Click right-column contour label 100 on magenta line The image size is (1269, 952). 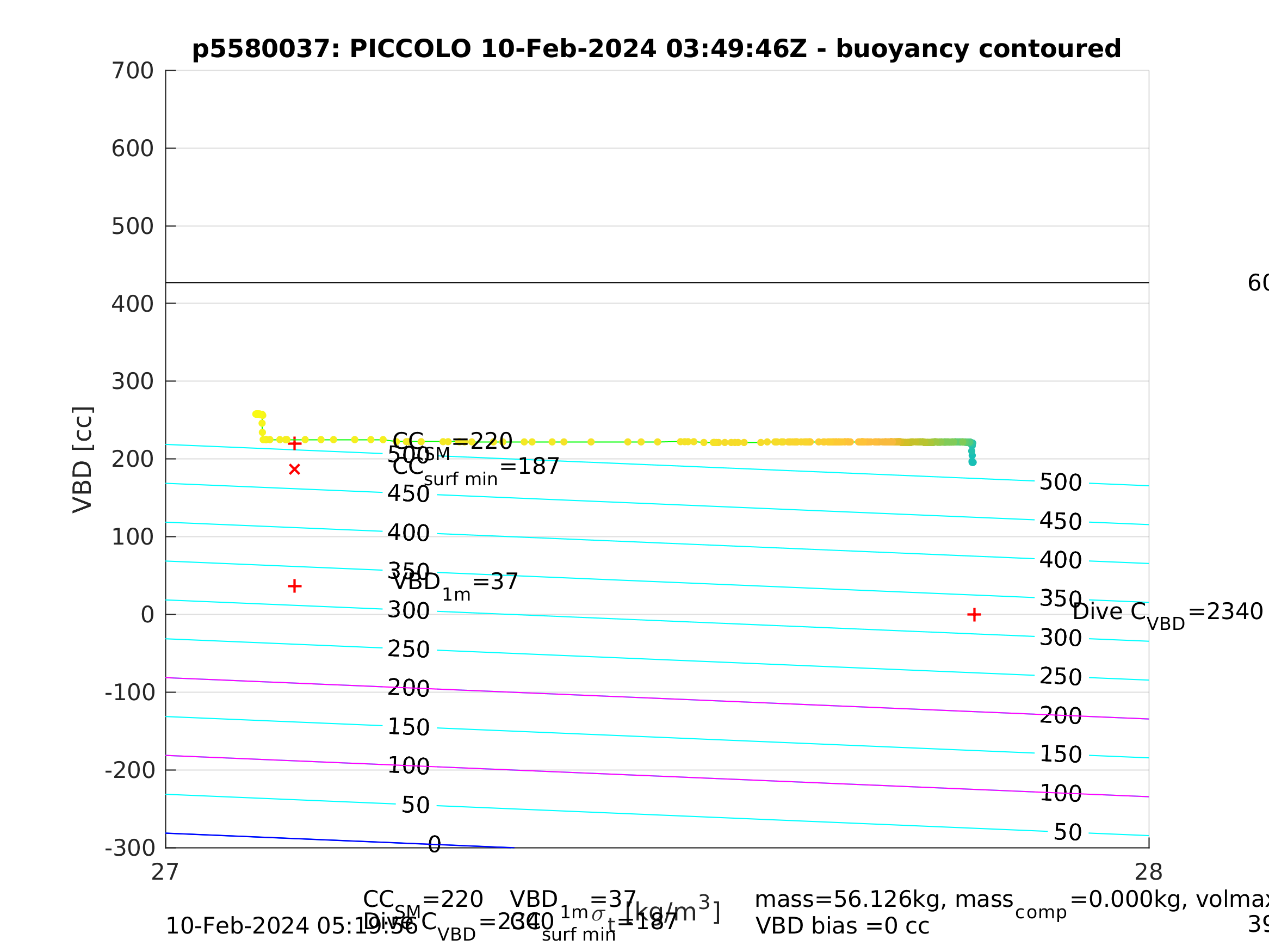pos(1061,794)
